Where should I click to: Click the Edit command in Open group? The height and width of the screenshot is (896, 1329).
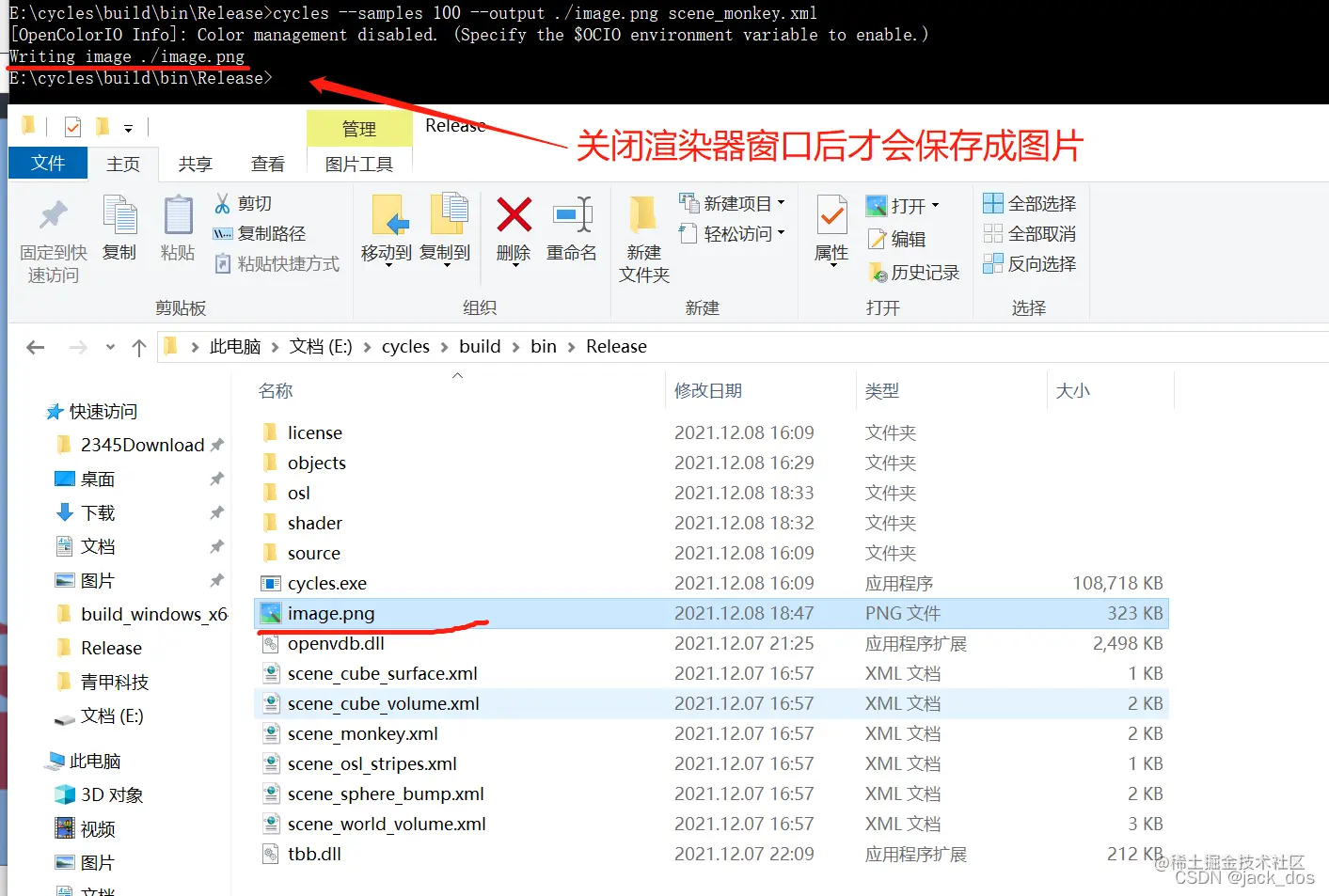click(896, 239)
